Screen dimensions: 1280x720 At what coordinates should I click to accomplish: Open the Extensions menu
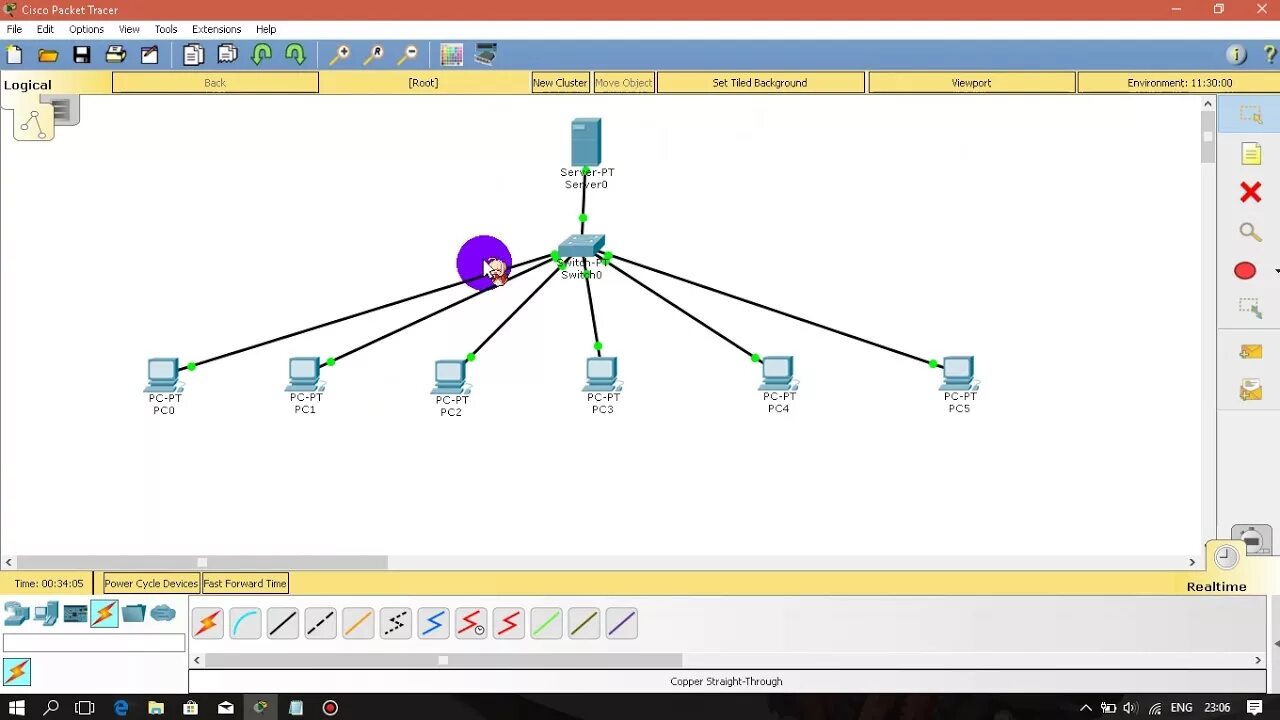(216, 29)
